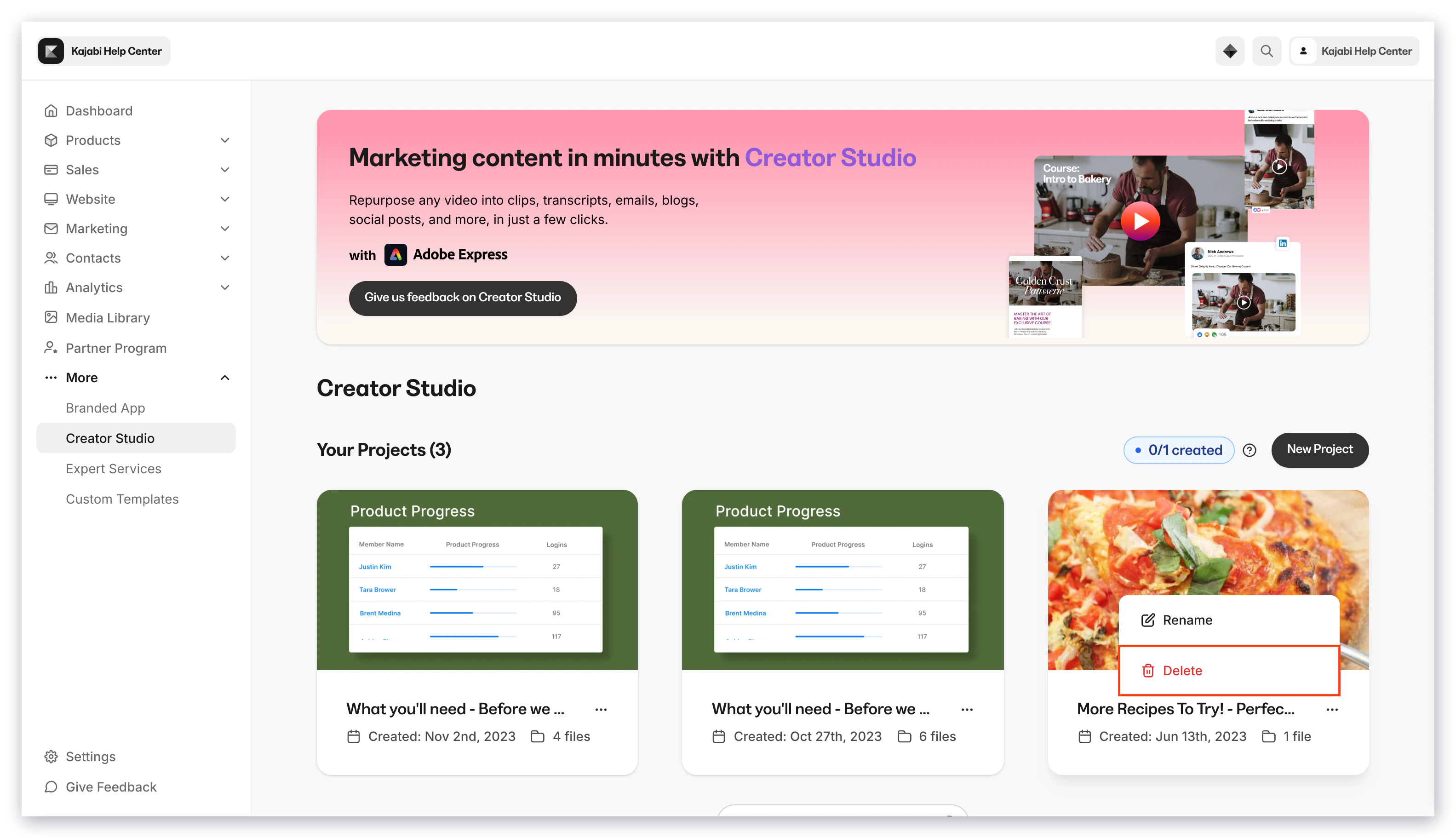Click the 6 files label
Screen dimensions: 1456x838
point(937,736)
